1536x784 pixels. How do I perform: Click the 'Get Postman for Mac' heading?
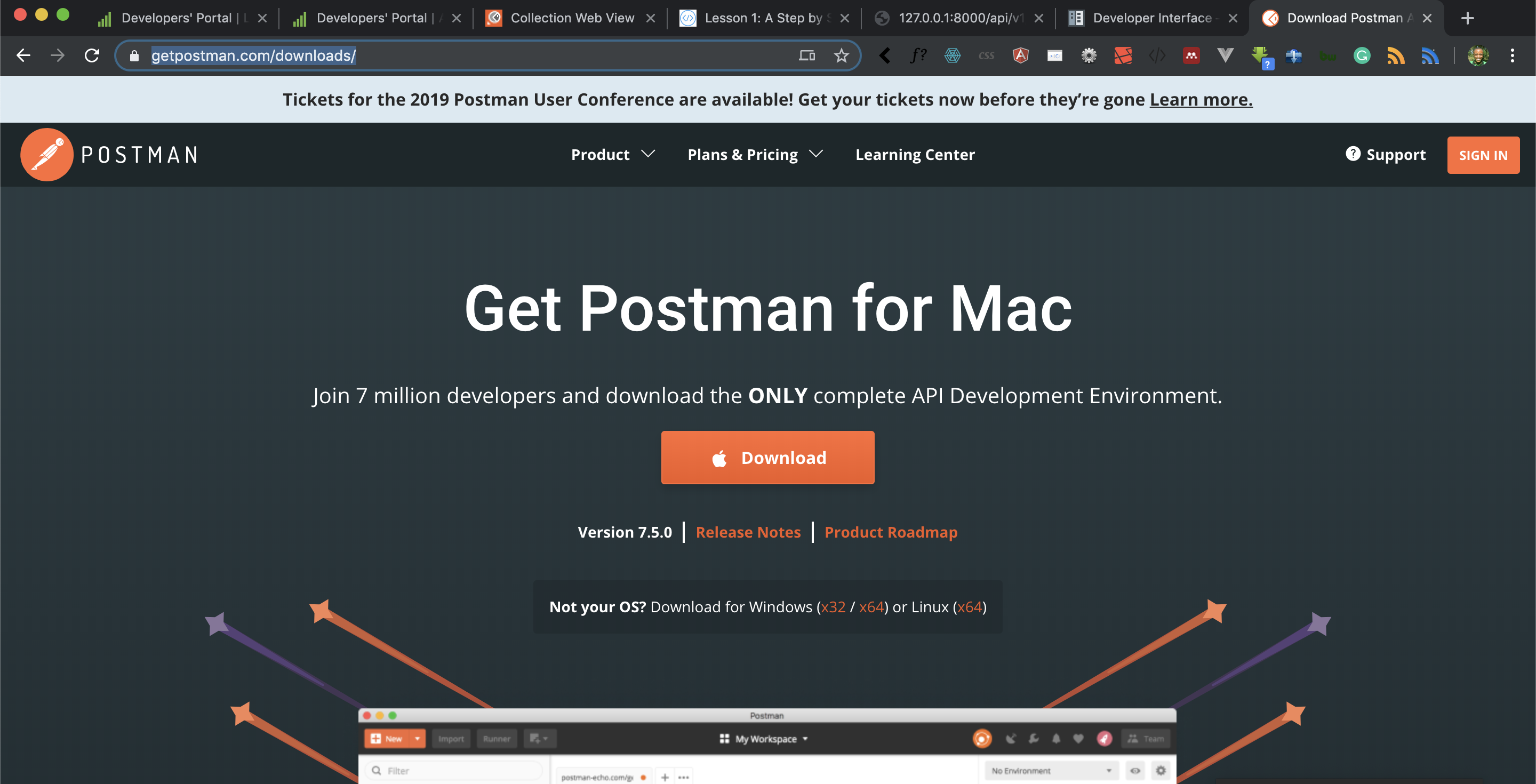[x=768, y=308]
